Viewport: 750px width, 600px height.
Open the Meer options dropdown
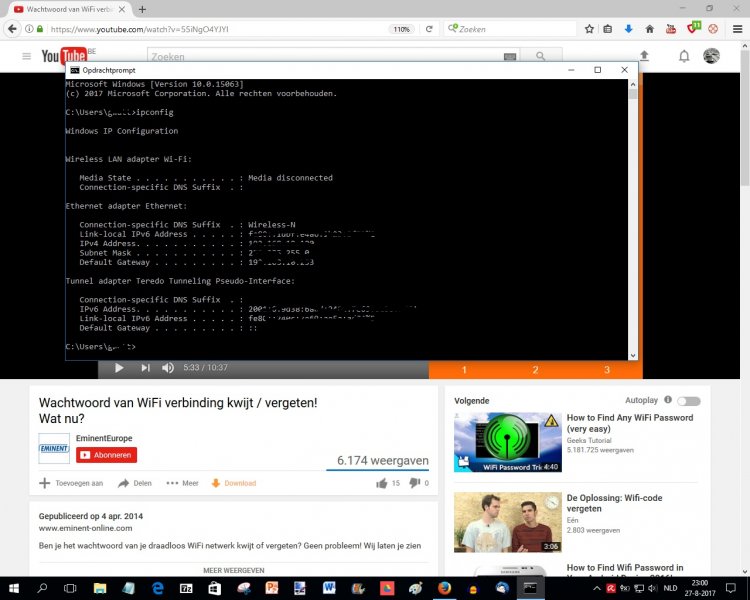(x=182, y=483)
